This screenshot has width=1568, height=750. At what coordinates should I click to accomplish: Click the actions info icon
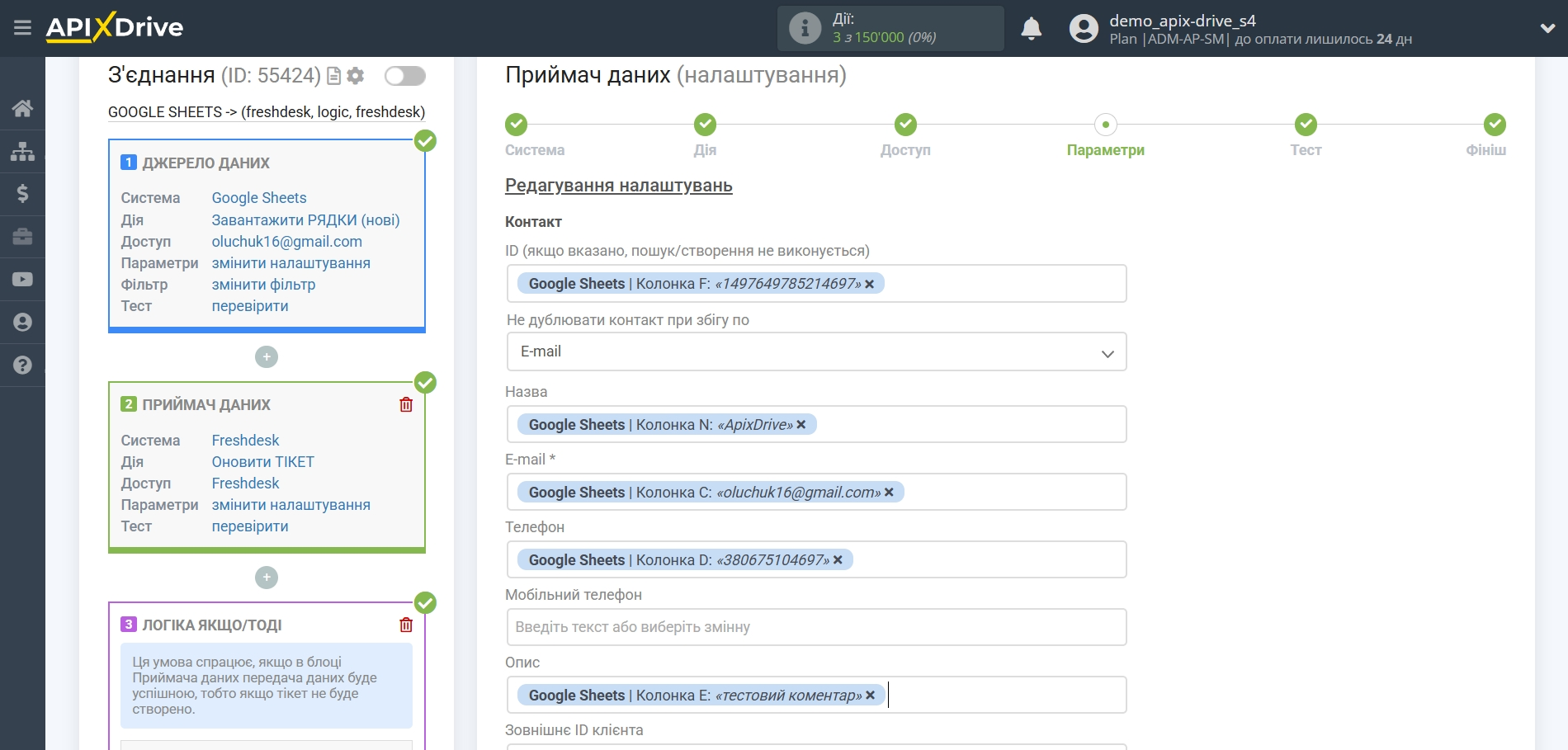pyautogui.click(x=805, y=28)
